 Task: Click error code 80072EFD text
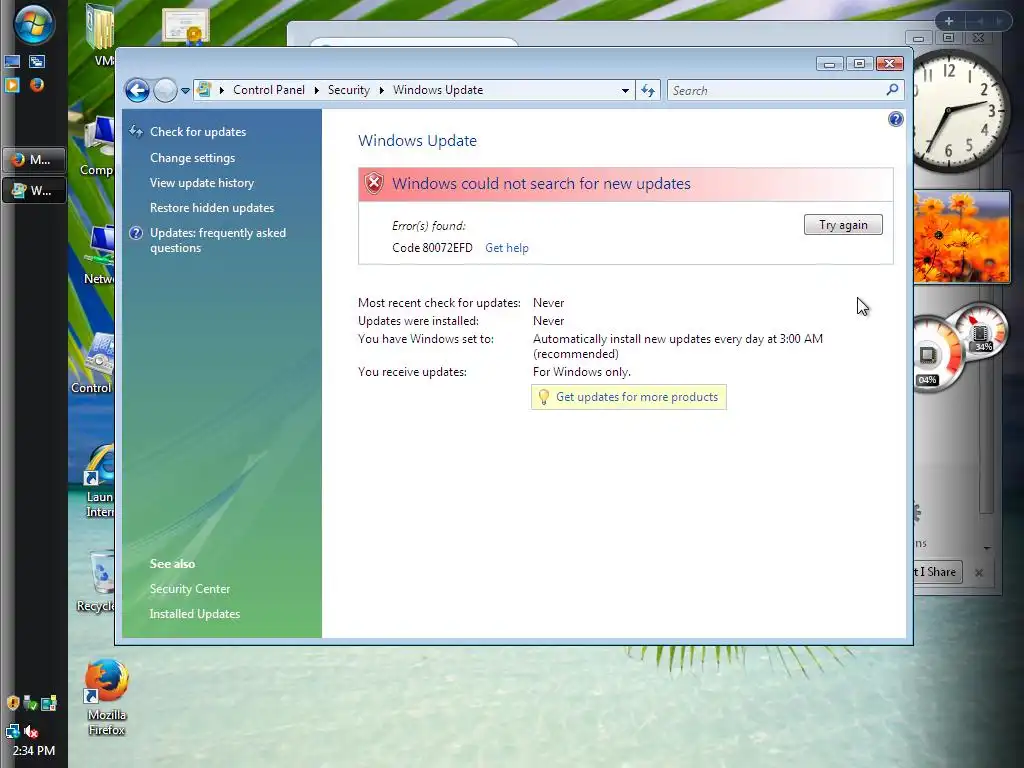point(432,248)
